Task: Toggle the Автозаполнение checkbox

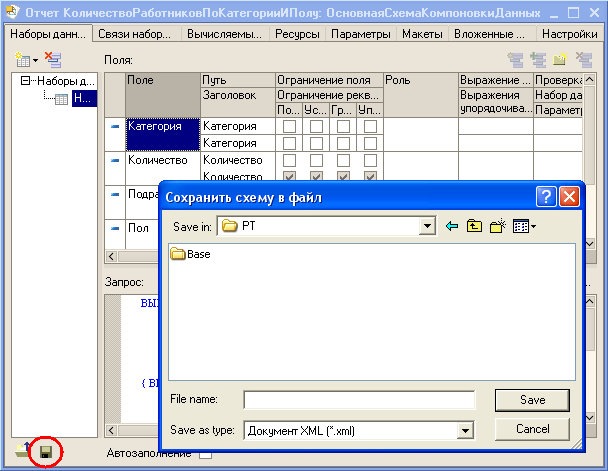Action: [x=206, y=456]
